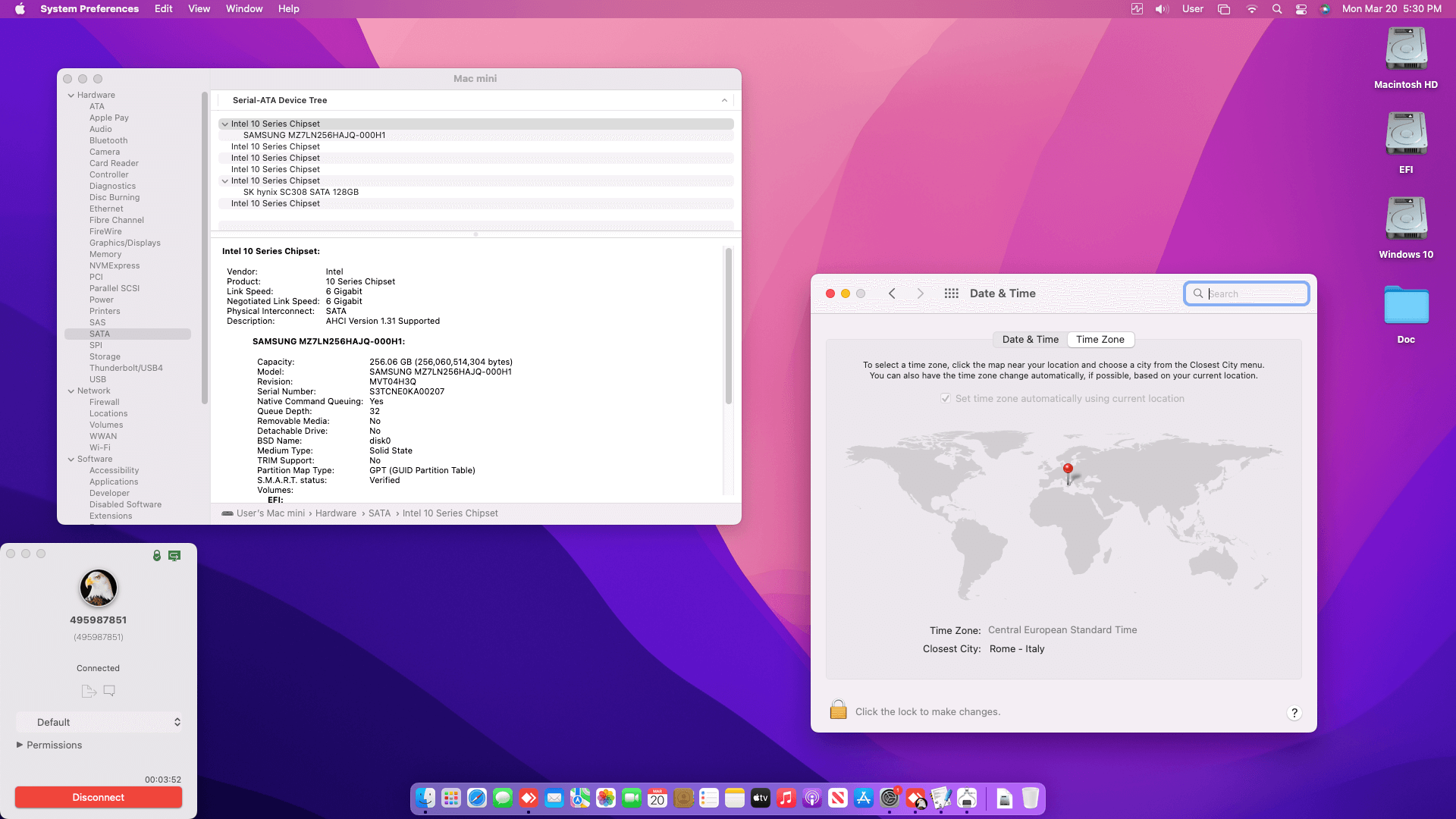Click the green security lock icon

[x=157, y=556]
